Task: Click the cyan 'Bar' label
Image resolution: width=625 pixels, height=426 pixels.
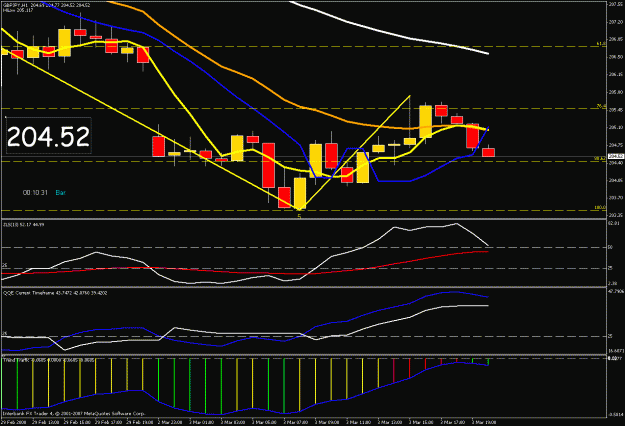Action: coord(61,193)
